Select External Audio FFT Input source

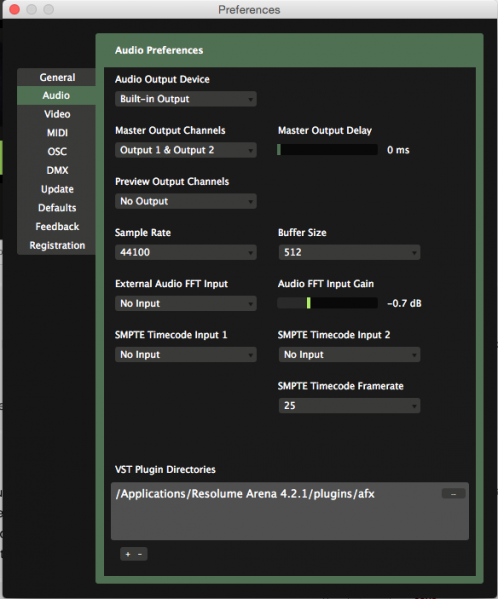pyautogui.click(x=186, y=304)
